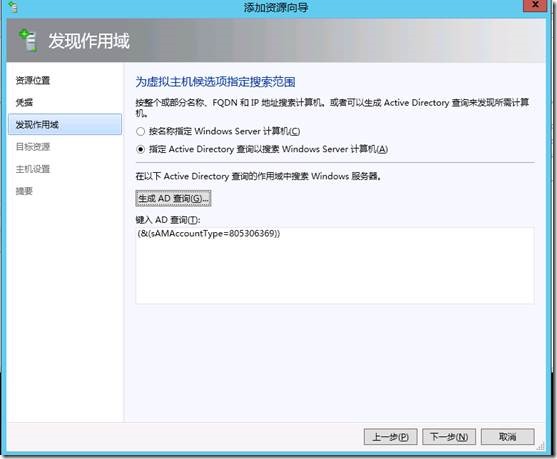This screenshot has width=557, height=459.
Task: Click the 键入 AD 查询(T) label
Action: click(168, 220)
